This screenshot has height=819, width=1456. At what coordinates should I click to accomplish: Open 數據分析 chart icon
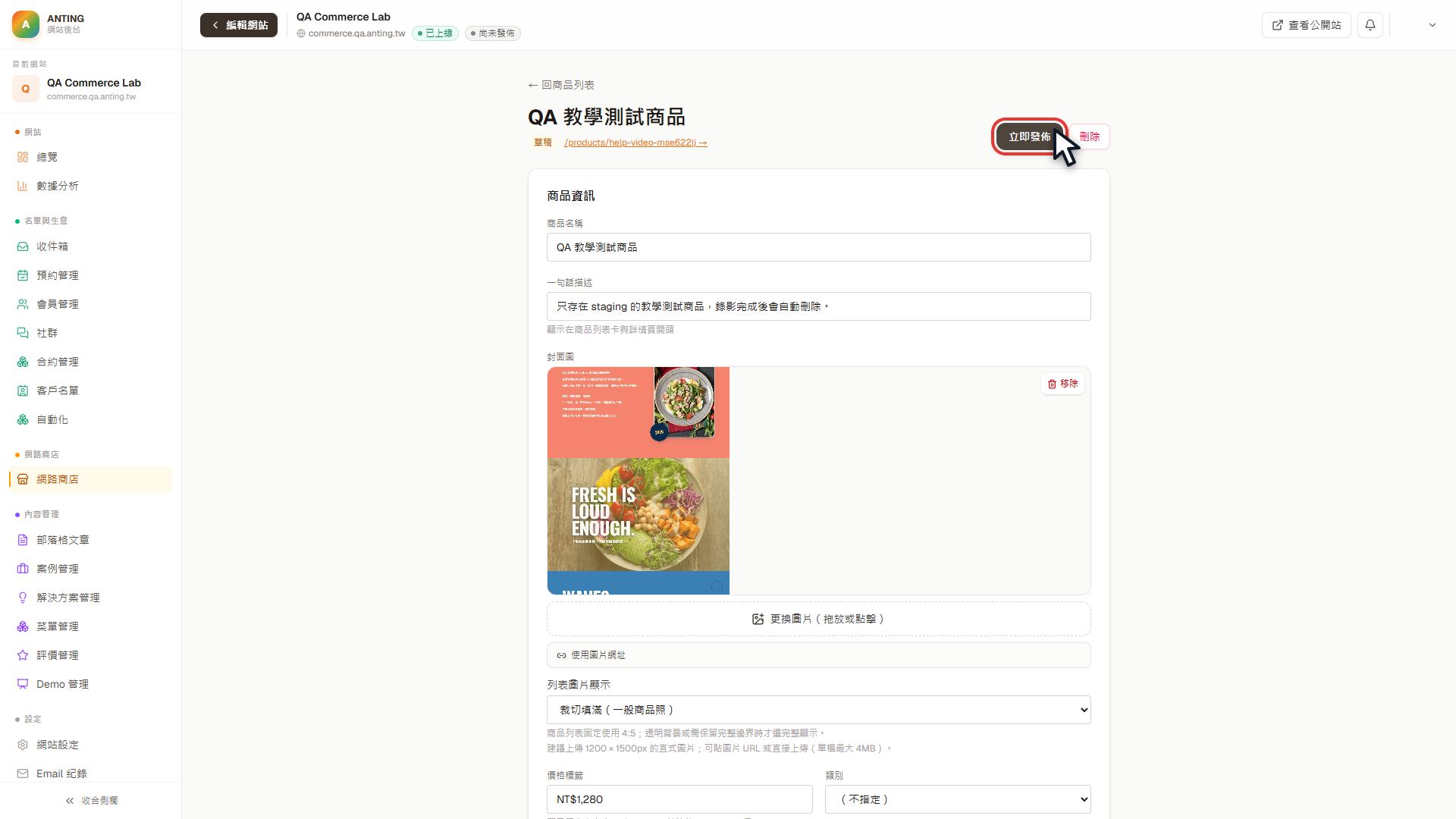click(23, 186)
